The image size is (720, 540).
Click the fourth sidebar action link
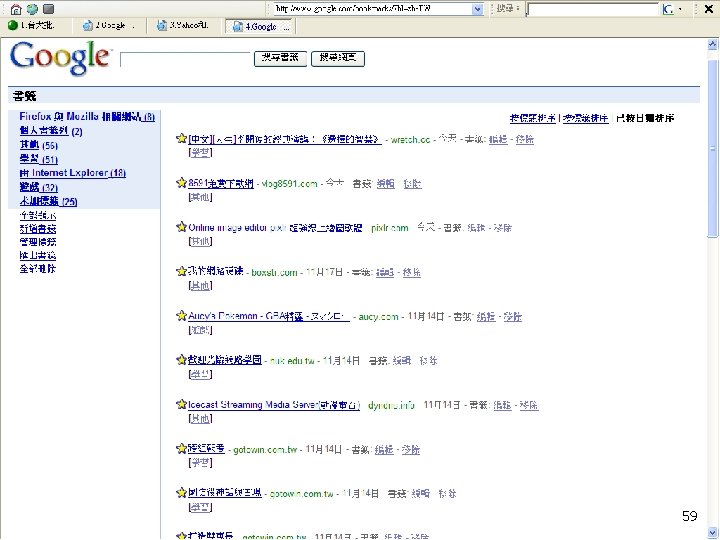pyautogui.click(x=38, y=255)
